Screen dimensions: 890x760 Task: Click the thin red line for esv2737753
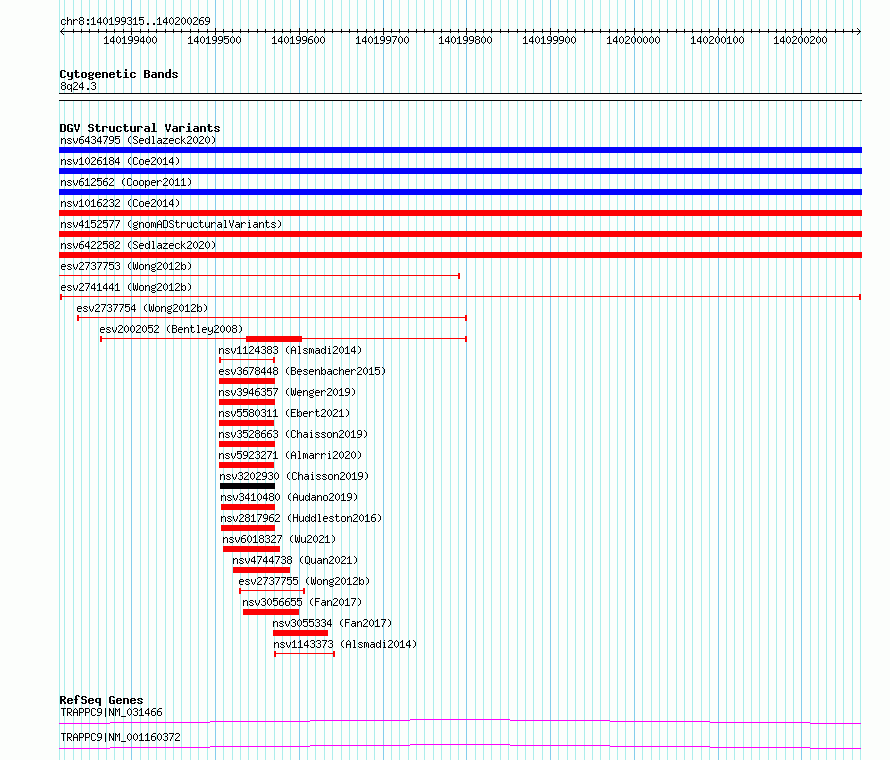coord(259,276)
